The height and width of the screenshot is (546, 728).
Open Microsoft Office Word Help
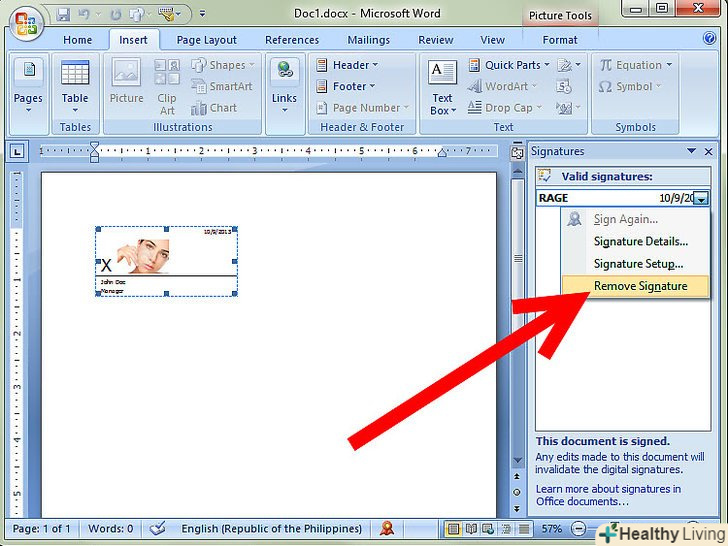[x=709, y=38]
